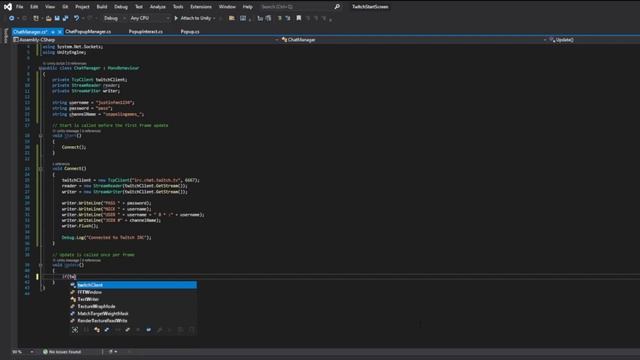640x360 pixels.
Task: Select TextWriter in the autocomplete list
Action: (133, 299)
